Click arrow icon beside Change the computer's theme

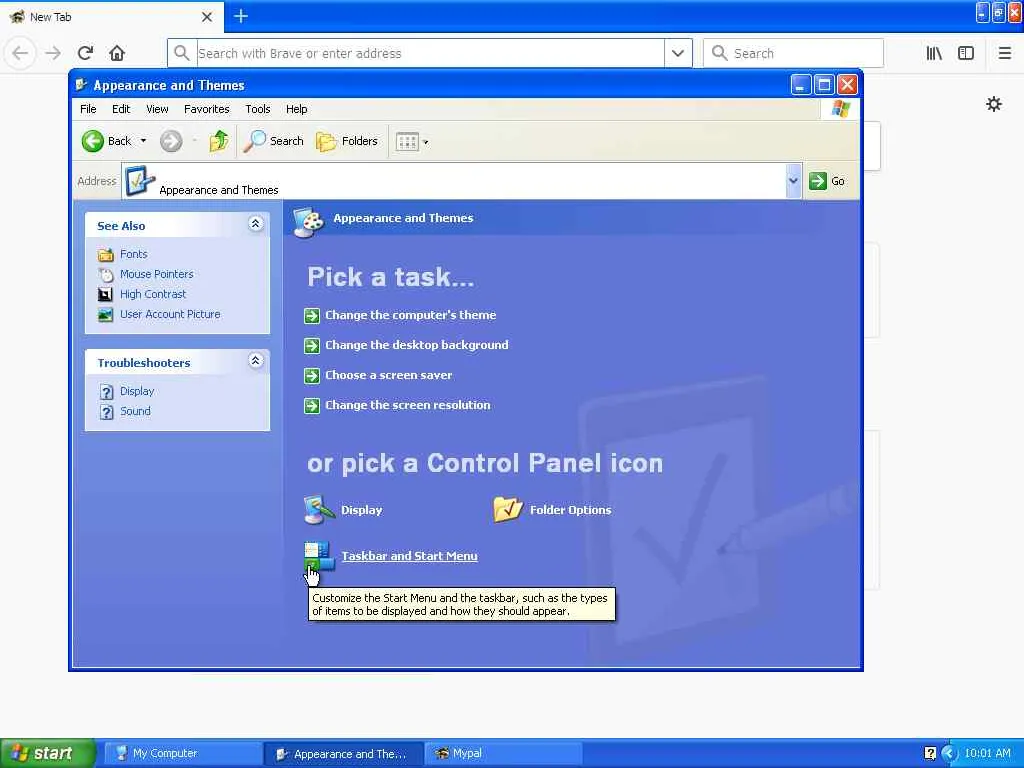(x=312, y=316)
